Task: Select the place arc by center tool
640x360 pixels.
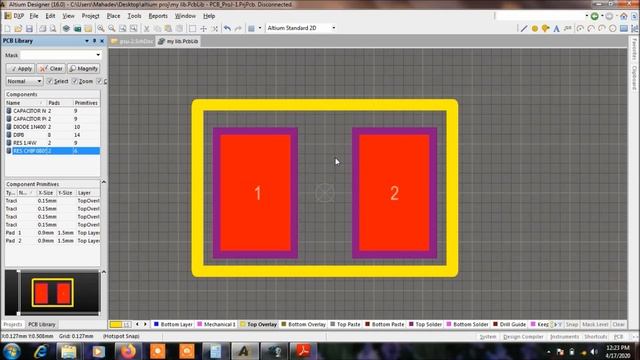Action: pos(580,29)
